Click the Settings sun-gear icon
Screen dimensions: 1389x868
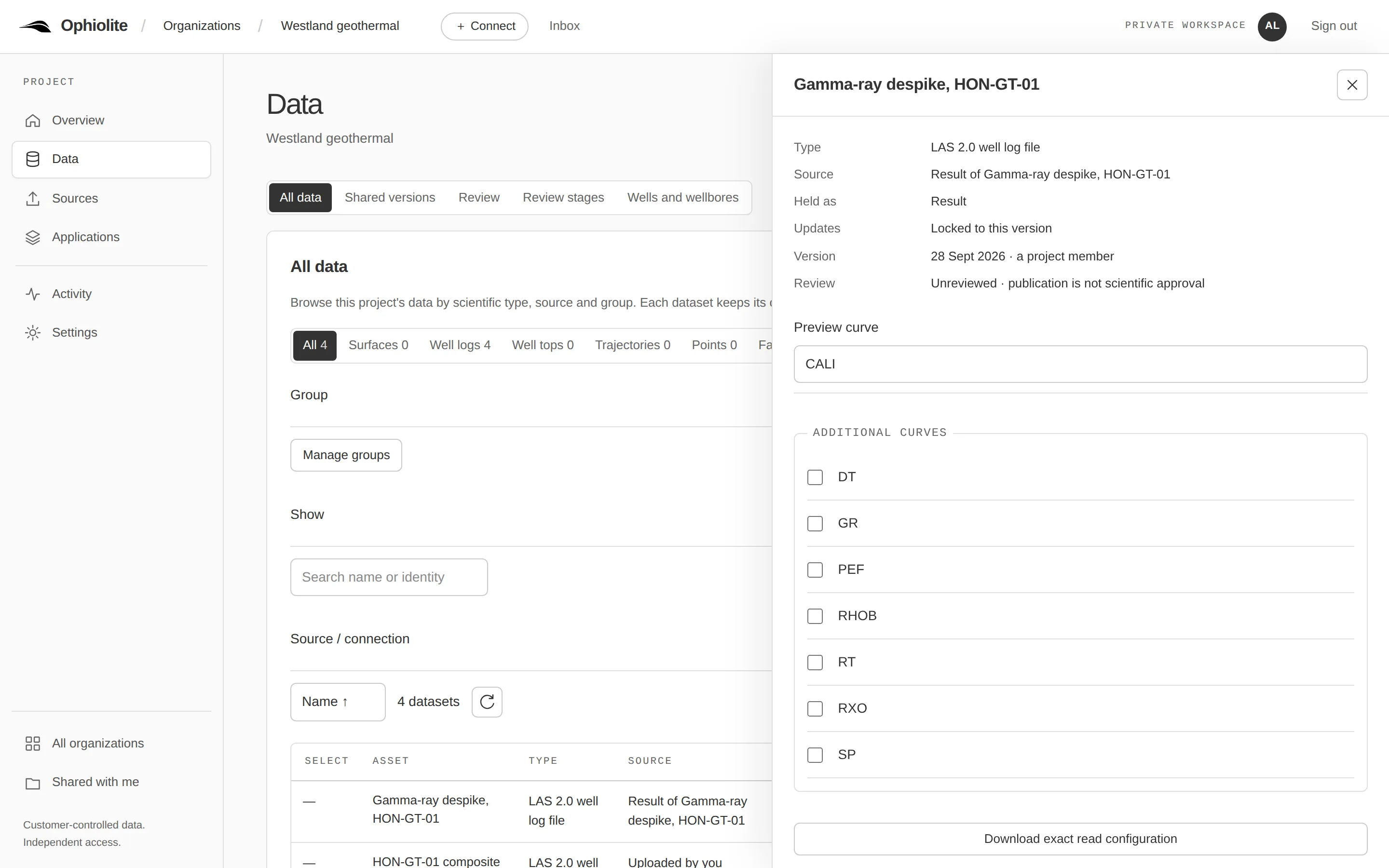(x=33, y=333)
